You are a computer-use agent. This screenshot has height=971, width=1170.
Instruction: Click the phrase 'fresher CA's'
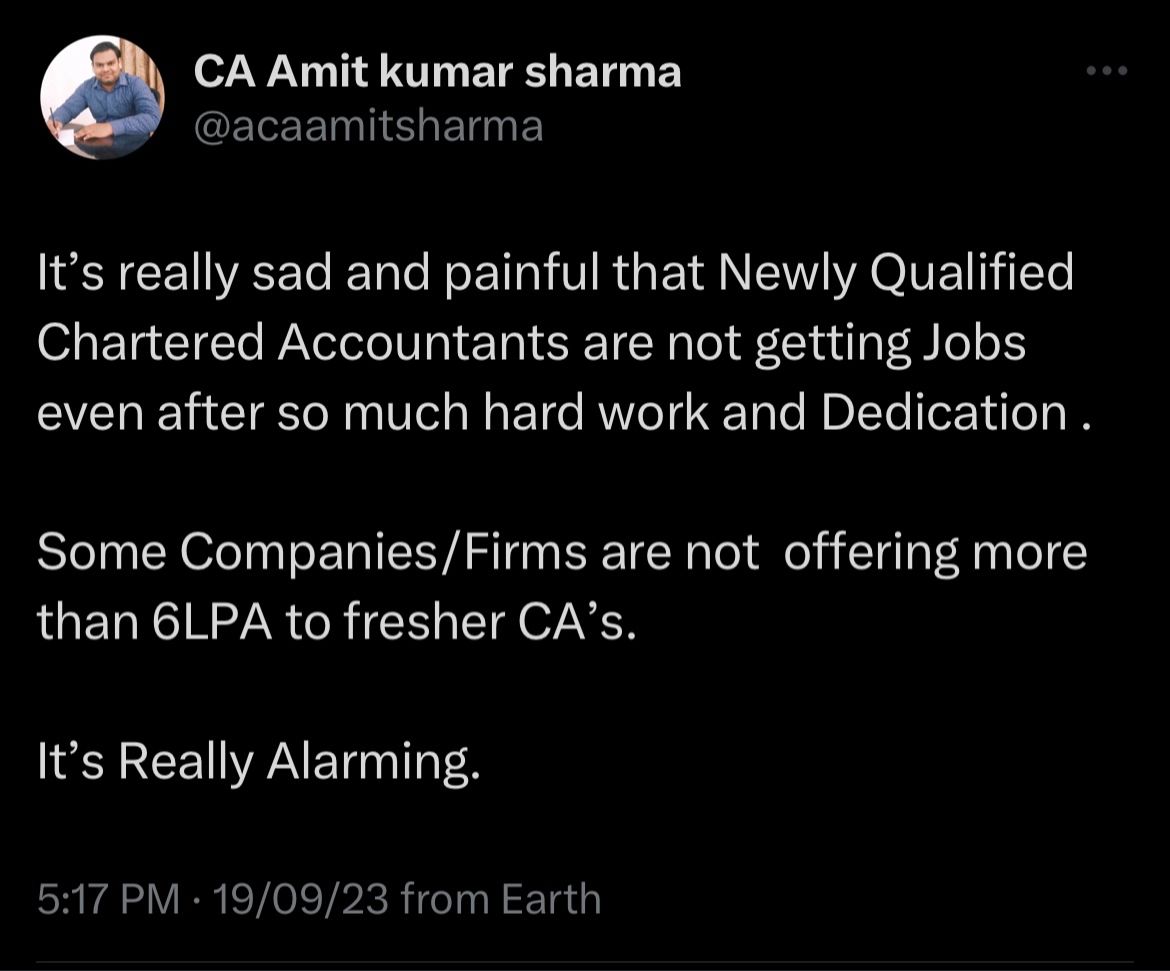coord(490,622)
